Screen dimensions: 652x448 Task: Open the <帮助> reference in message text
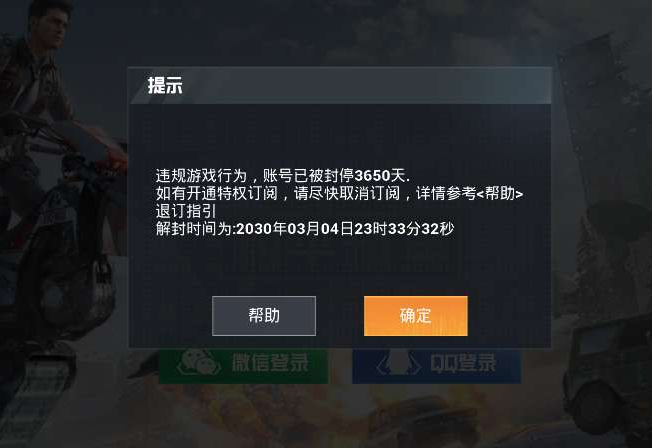pos(499,193)
